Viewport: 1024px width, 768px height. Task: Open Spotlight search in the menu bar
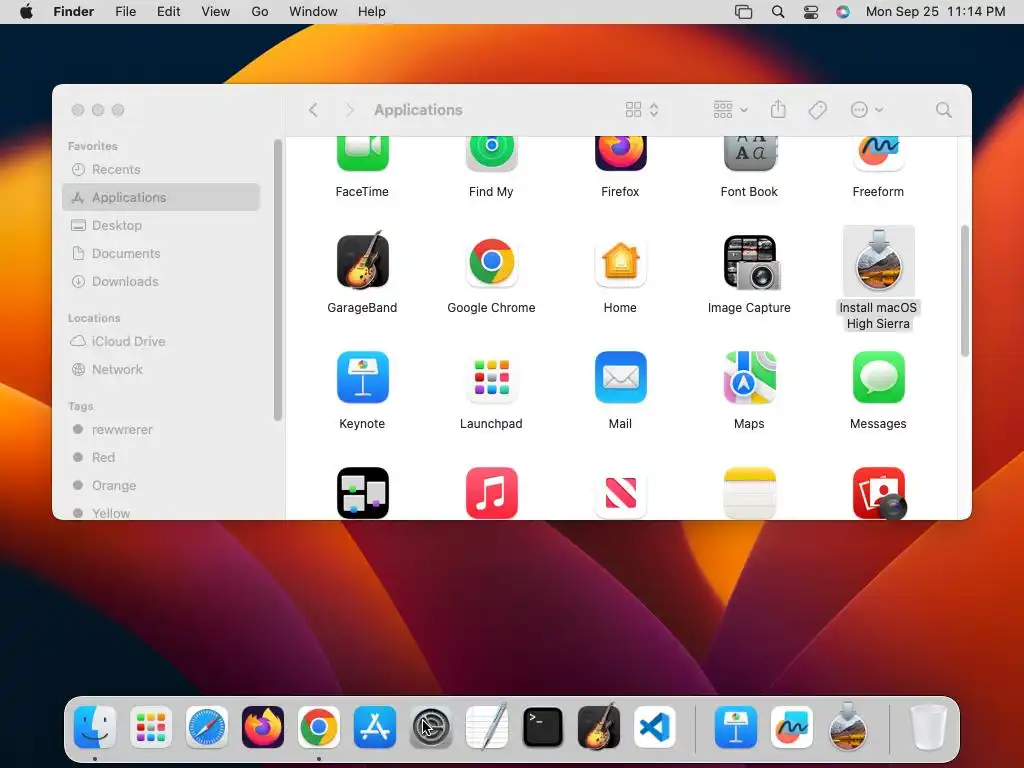(x=778, y=12)
